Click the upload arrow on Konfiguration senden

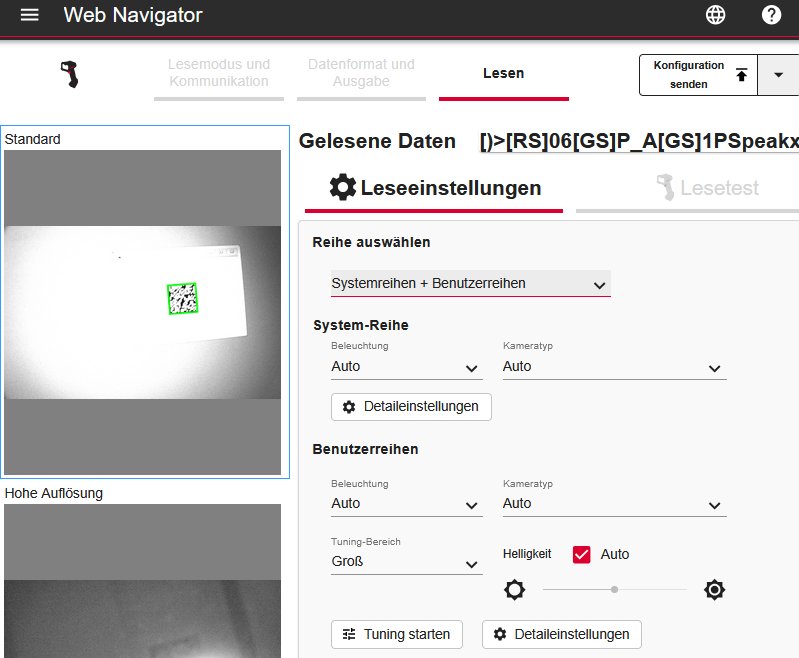pos(741,75)
